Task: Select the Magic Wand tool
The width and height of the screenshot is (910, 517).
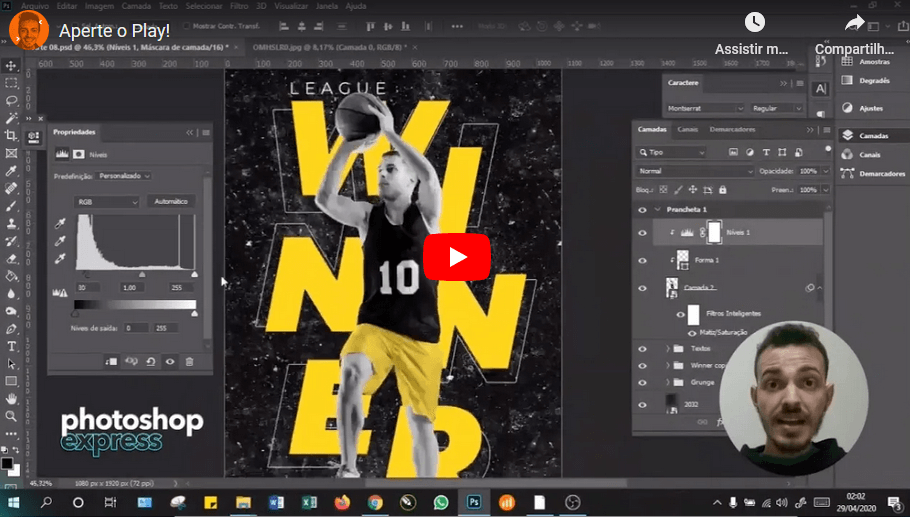Action: pyautogui.click(x=11, y=118)
